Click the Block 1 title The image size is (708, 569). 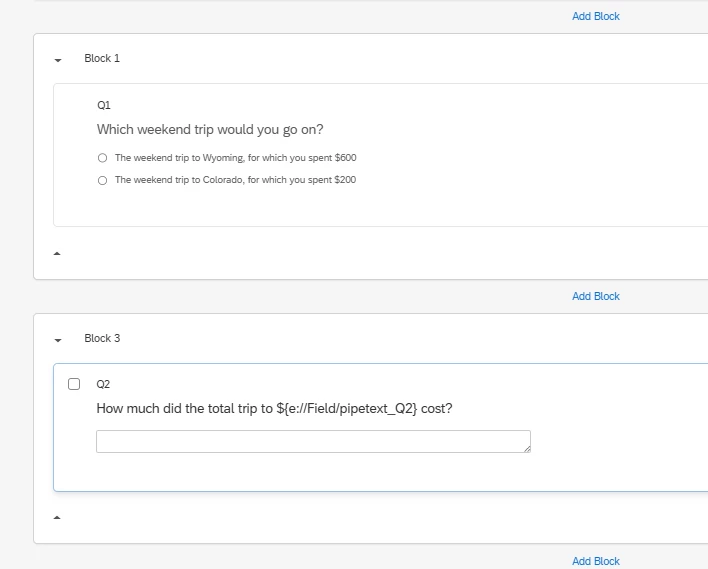(102, 58)
